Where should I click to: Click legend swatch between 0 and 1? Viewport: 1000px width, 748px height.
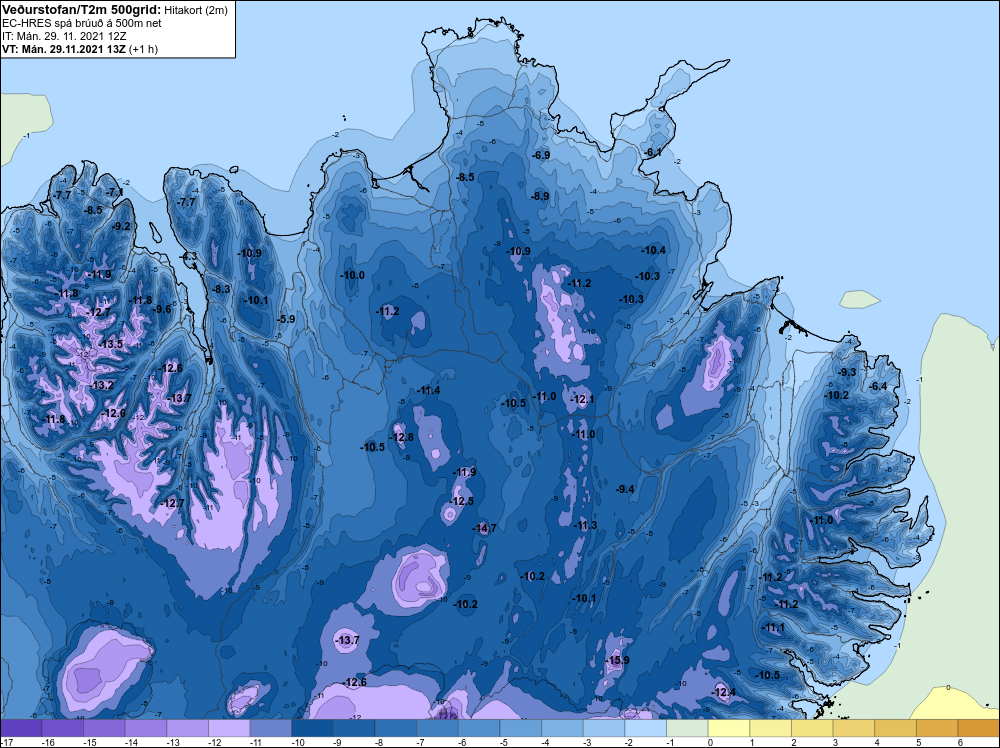[x=729, y=728]
